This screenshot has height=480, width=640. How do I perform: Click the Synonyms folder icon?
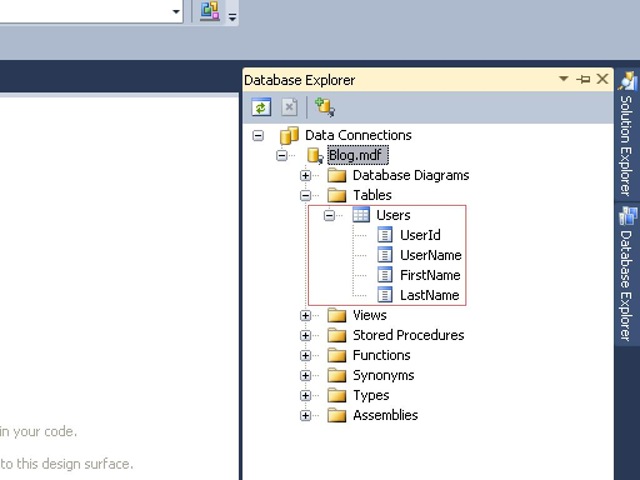click(x=337, y=376)
